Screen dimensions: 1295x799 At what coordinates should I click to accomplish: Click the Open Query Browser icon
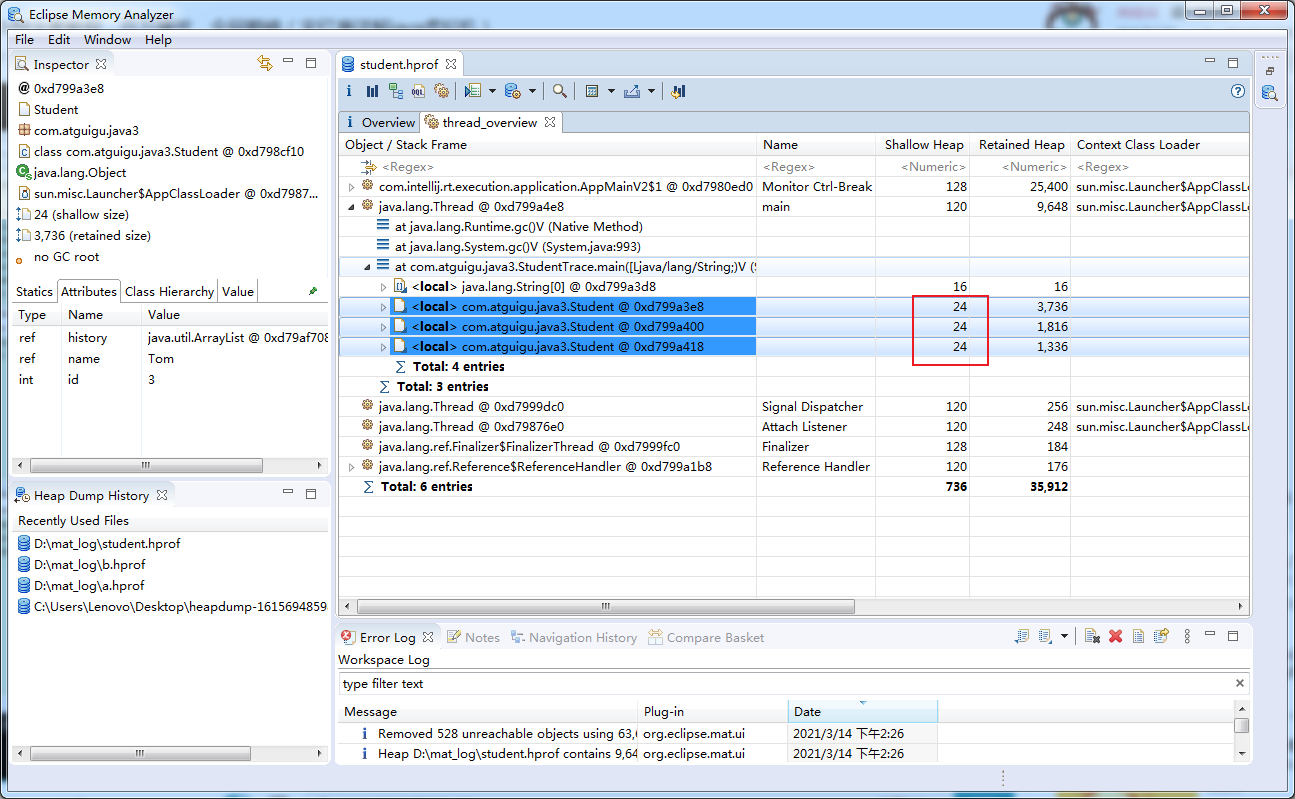point(512,91)
